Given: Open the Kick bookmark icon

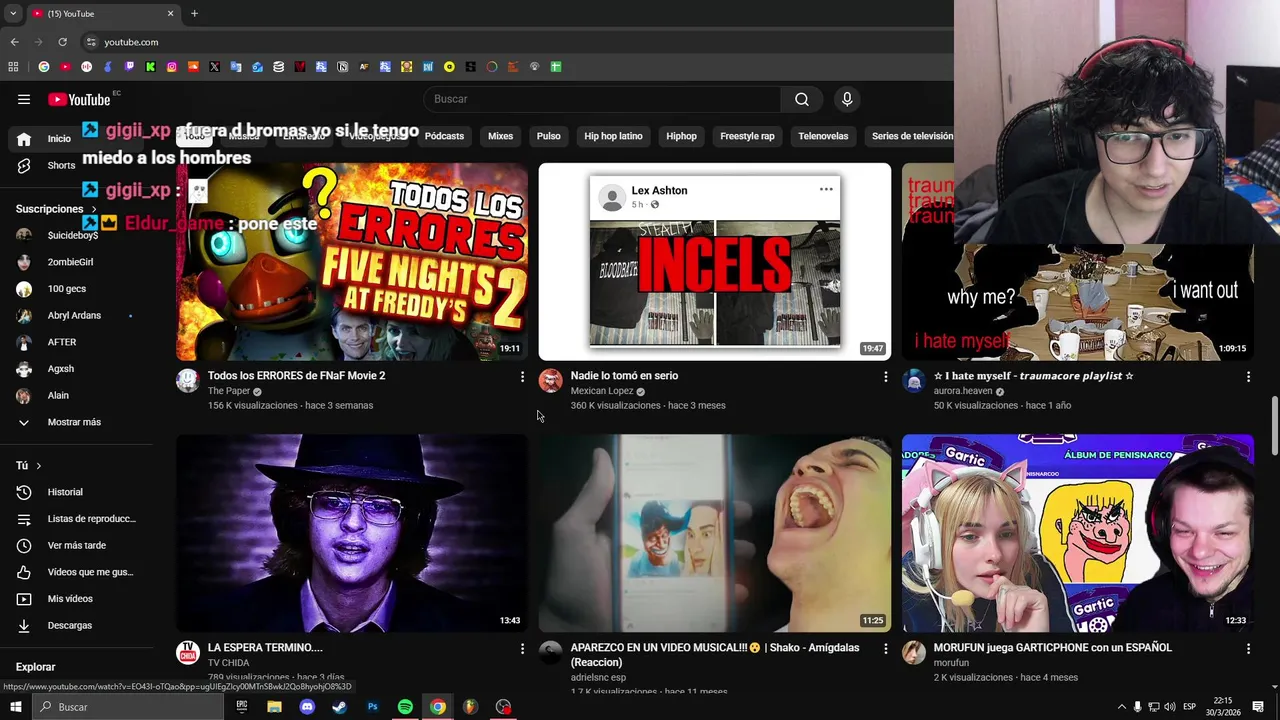Looking at the screenshot, I should click(150, 67).
